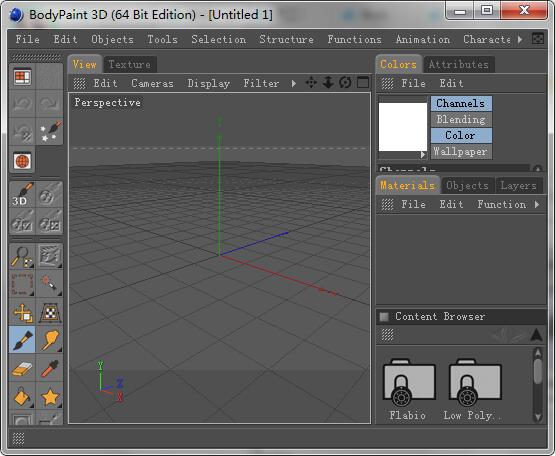The image size is (555, 456).
Task: Switch to the Attributes tab
Action: click(458, 64)
